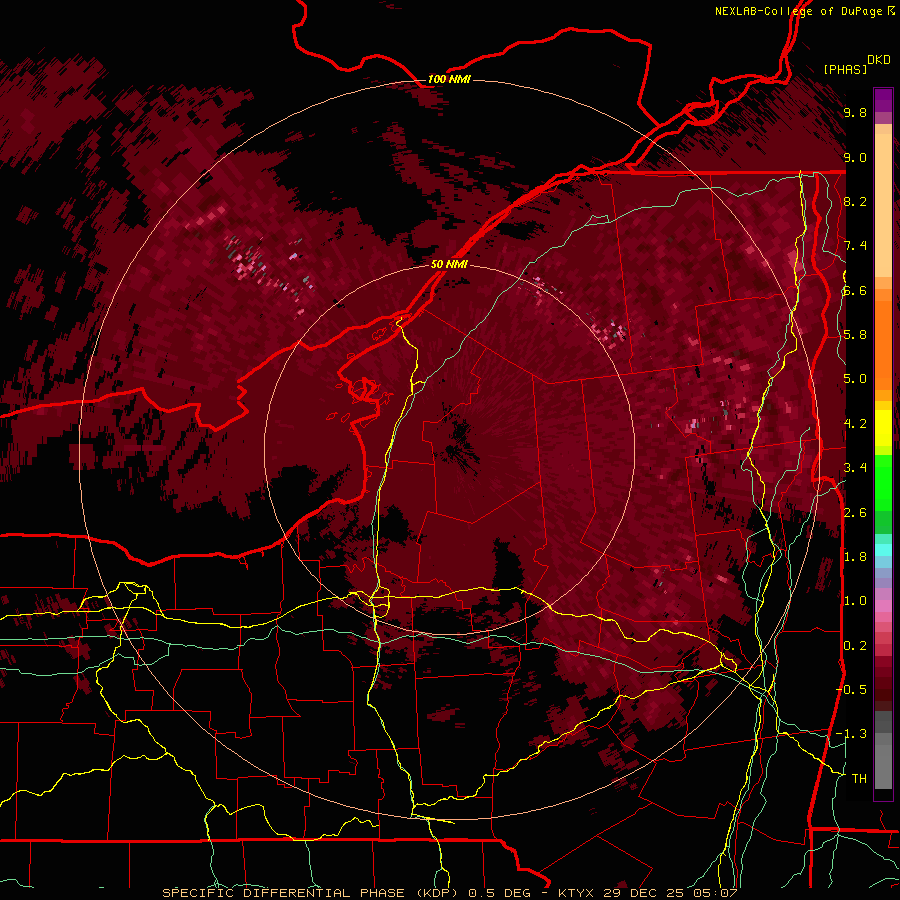900x900 pixels.
Task: Click the [PHAS] legend heading
Action: [x=845, y=69]
